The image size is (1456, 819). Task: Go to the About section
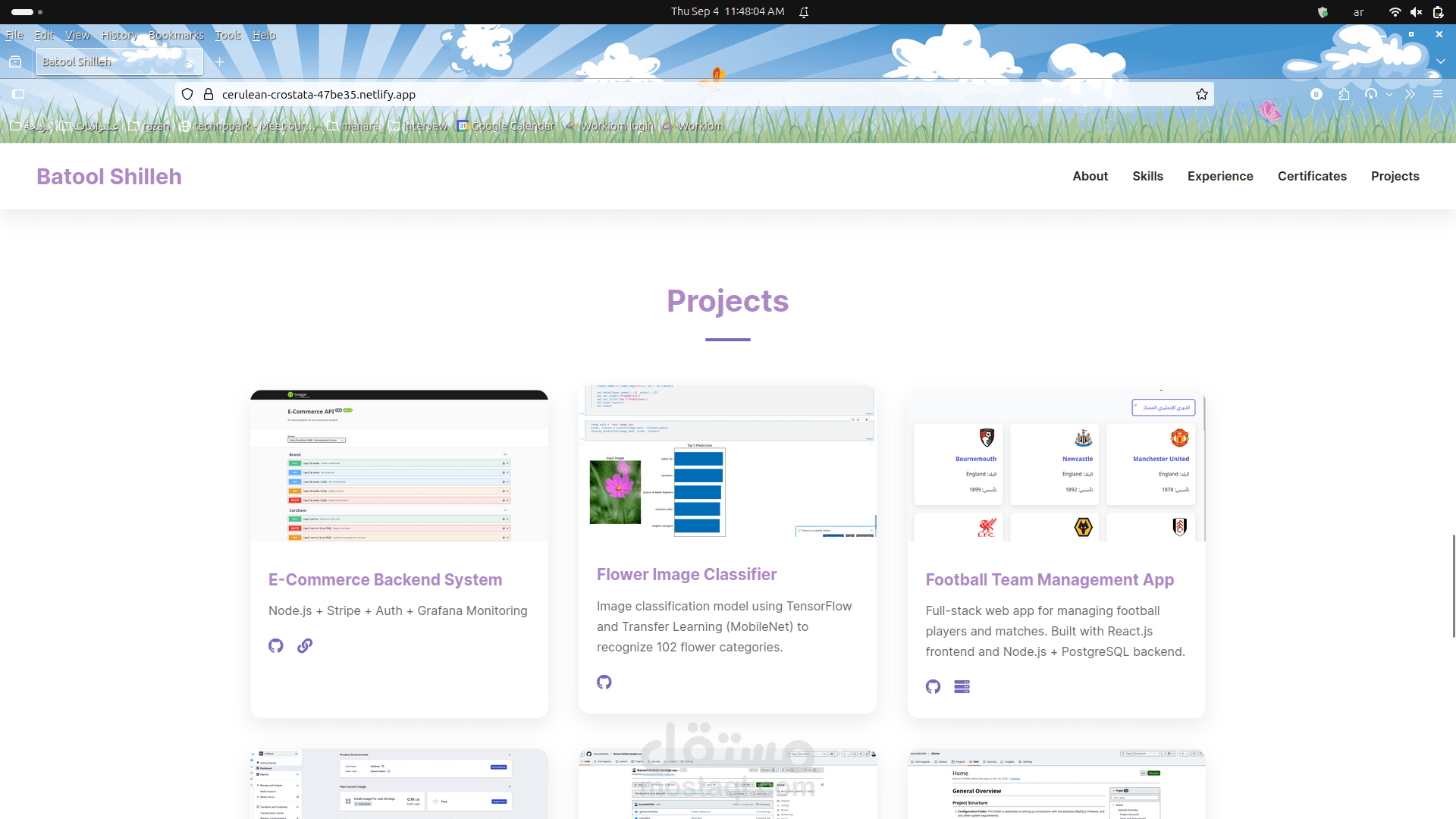click(x=1090, y=176)
